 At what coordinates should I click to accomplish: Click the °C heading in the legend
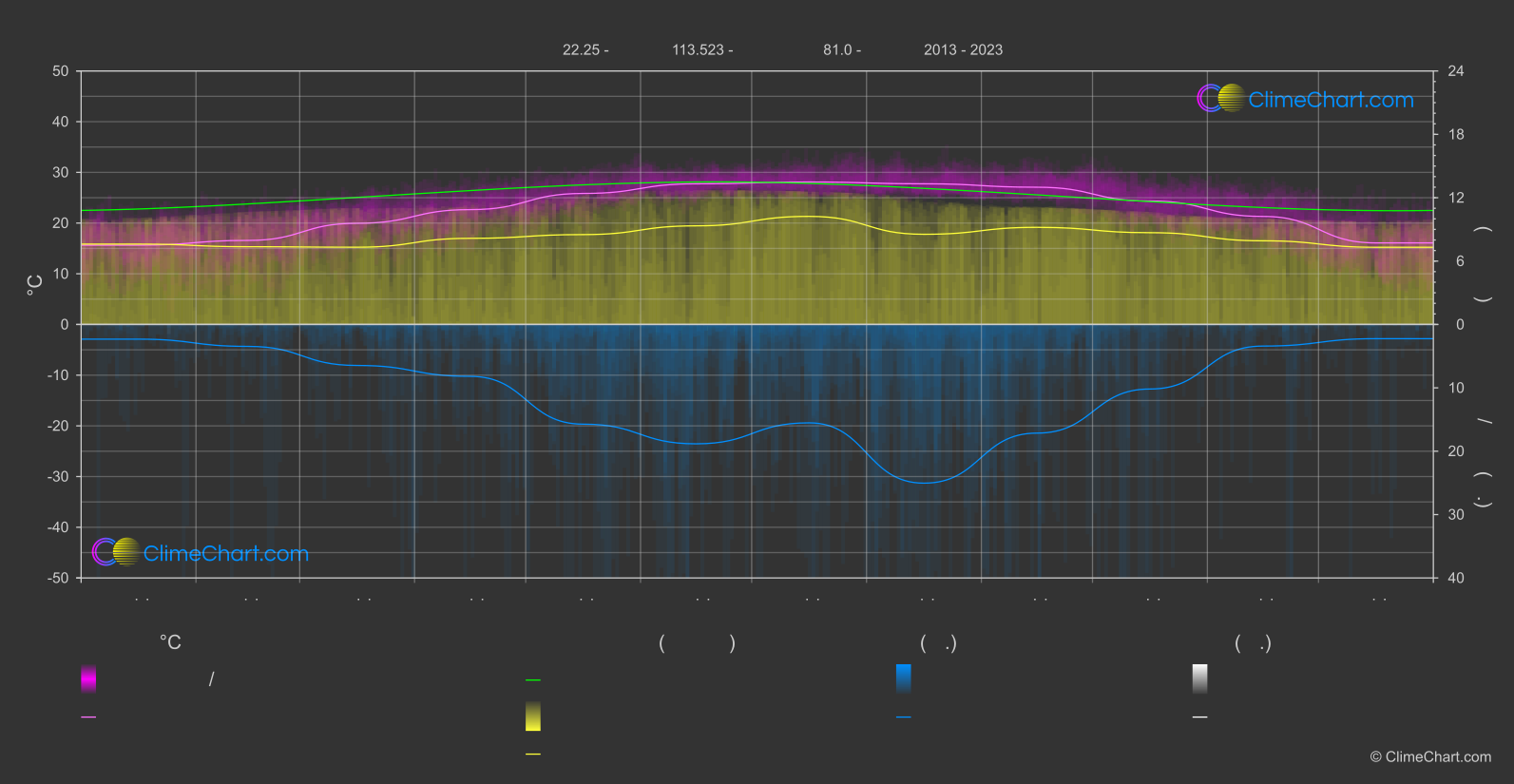click(x=170, y=643)
